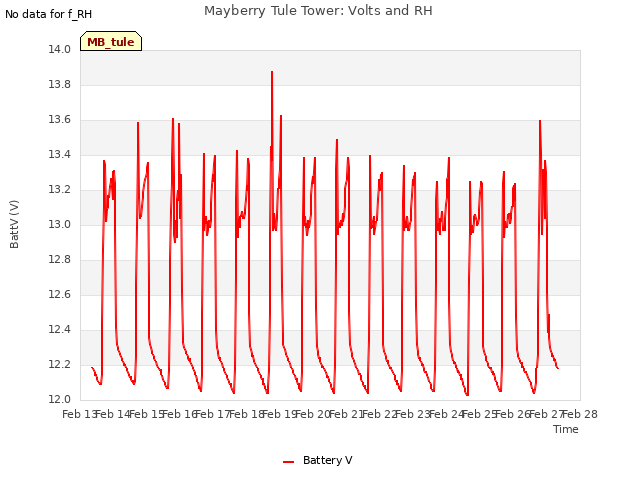Click the 13.0 y-axis tick label
The image size is (640, 480).
tap(60, 224)
